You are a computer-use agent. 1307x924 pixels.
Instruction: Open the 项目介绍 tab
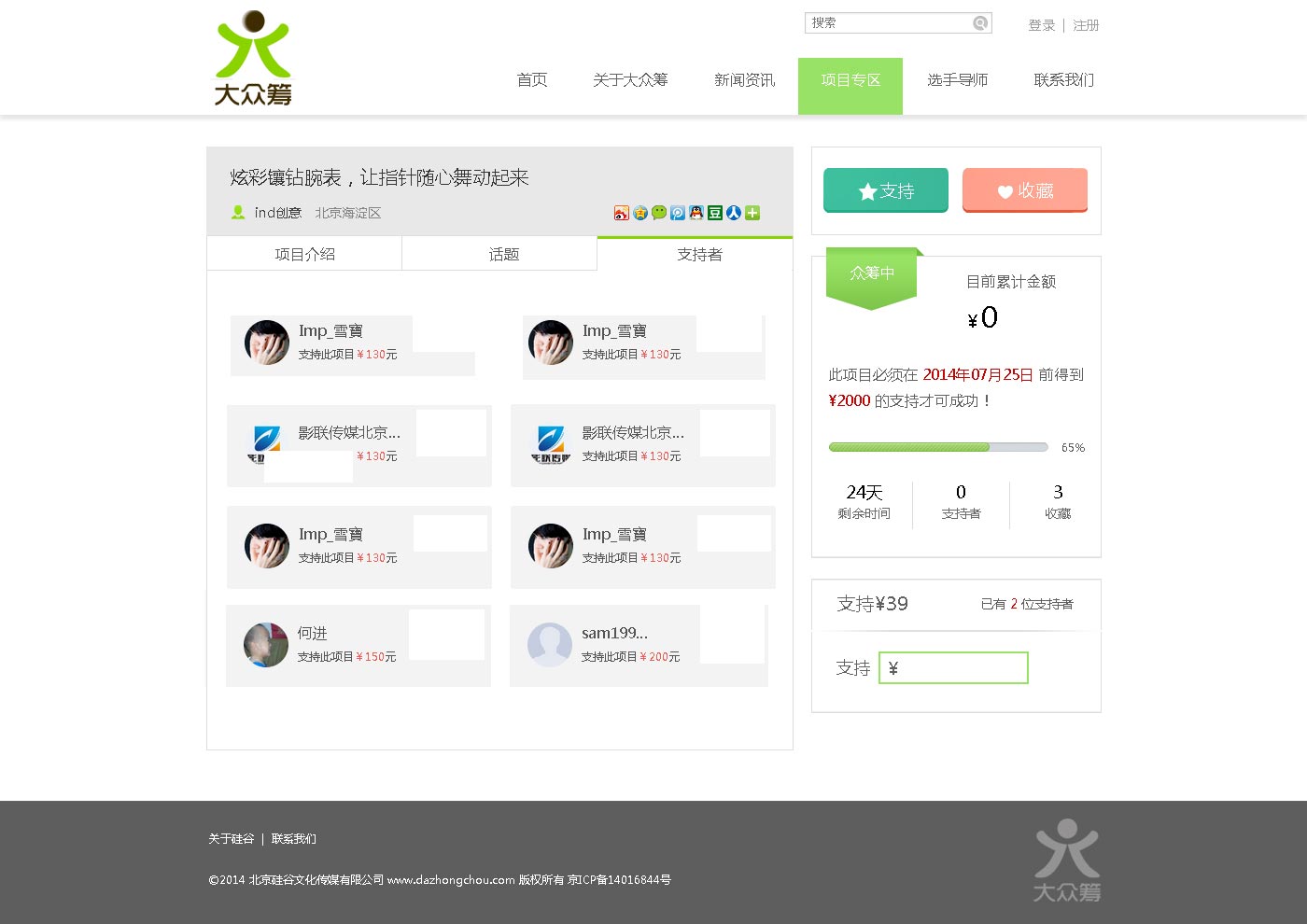tap(304, 254)
